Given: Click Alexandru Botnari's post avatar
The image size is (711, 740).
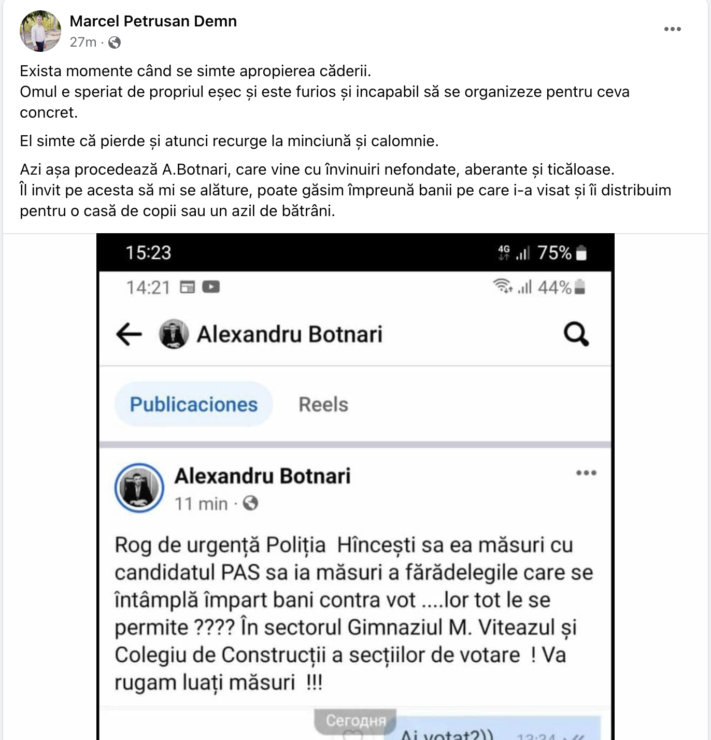Looking at the screenshot, I should [x=139, y=487].
